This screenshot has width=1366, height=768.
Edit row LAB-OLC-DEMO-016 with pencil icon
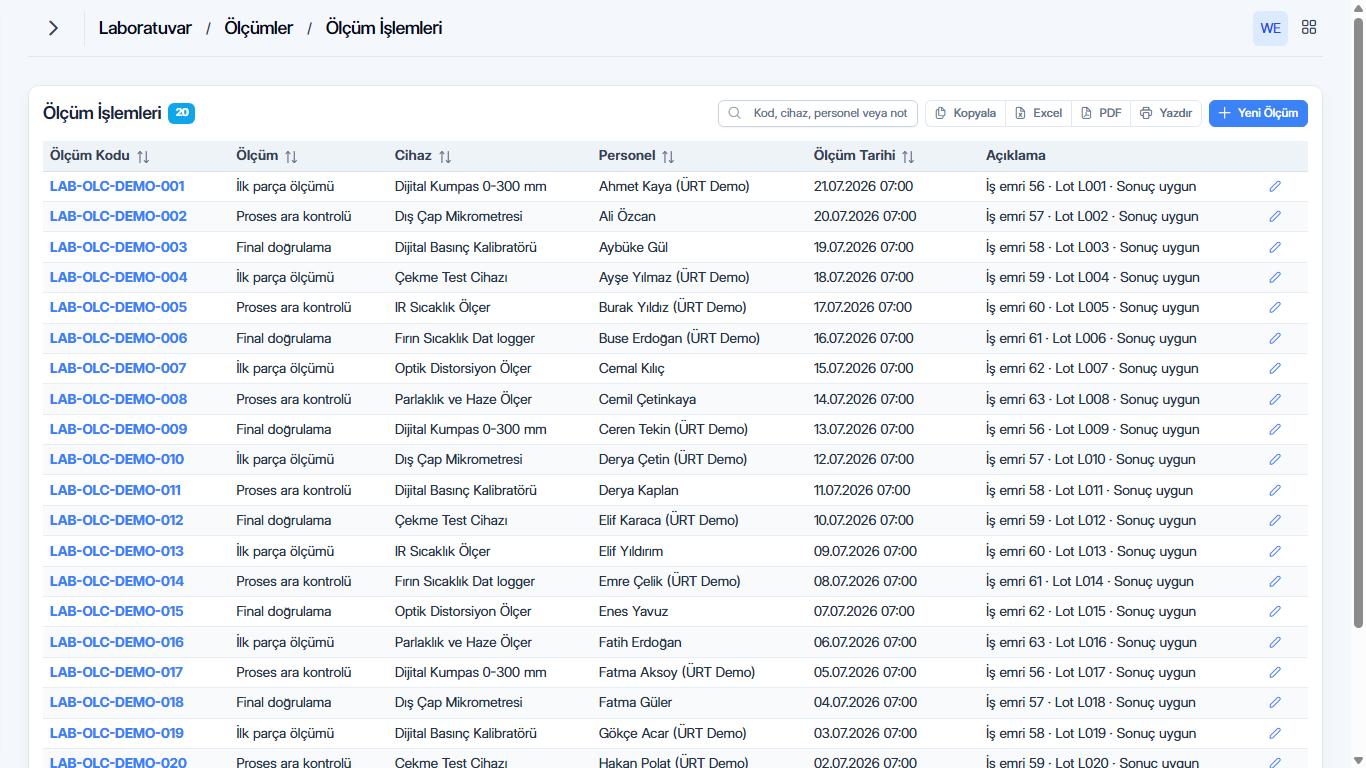coord(1275,642)
